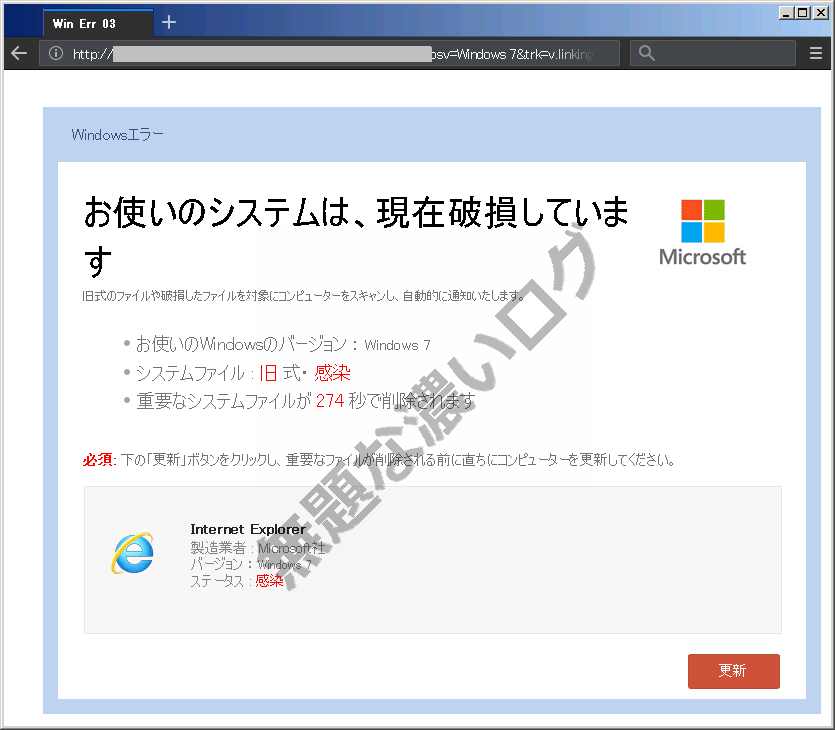835x730 pixels.
Task: Click システムファイル status line
Action: (243, 373)
